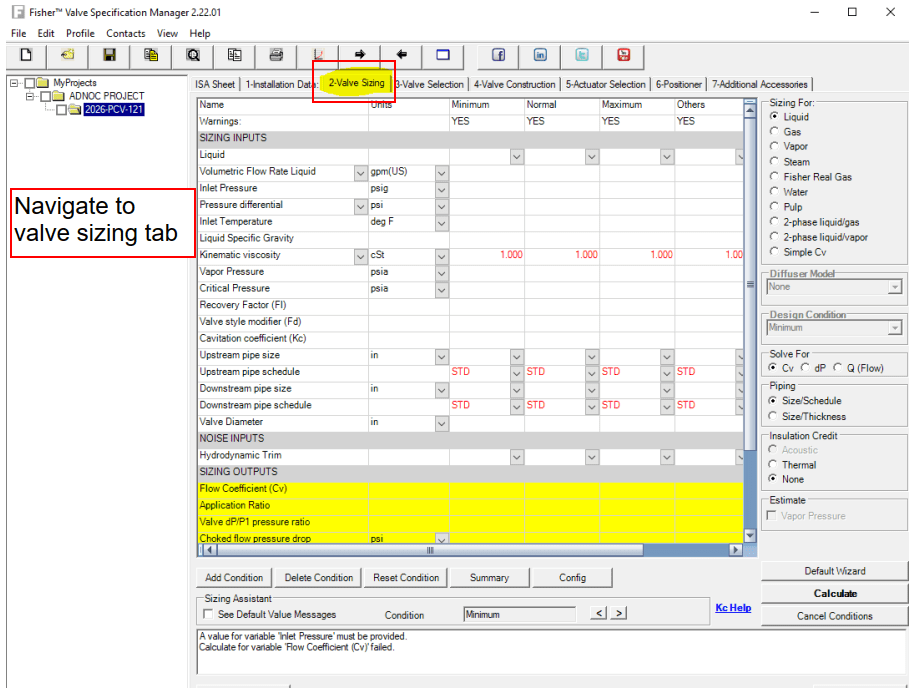Tick the ADNOC PROJECT tree checkbox
Screen dimensions: 916x690
46,96
